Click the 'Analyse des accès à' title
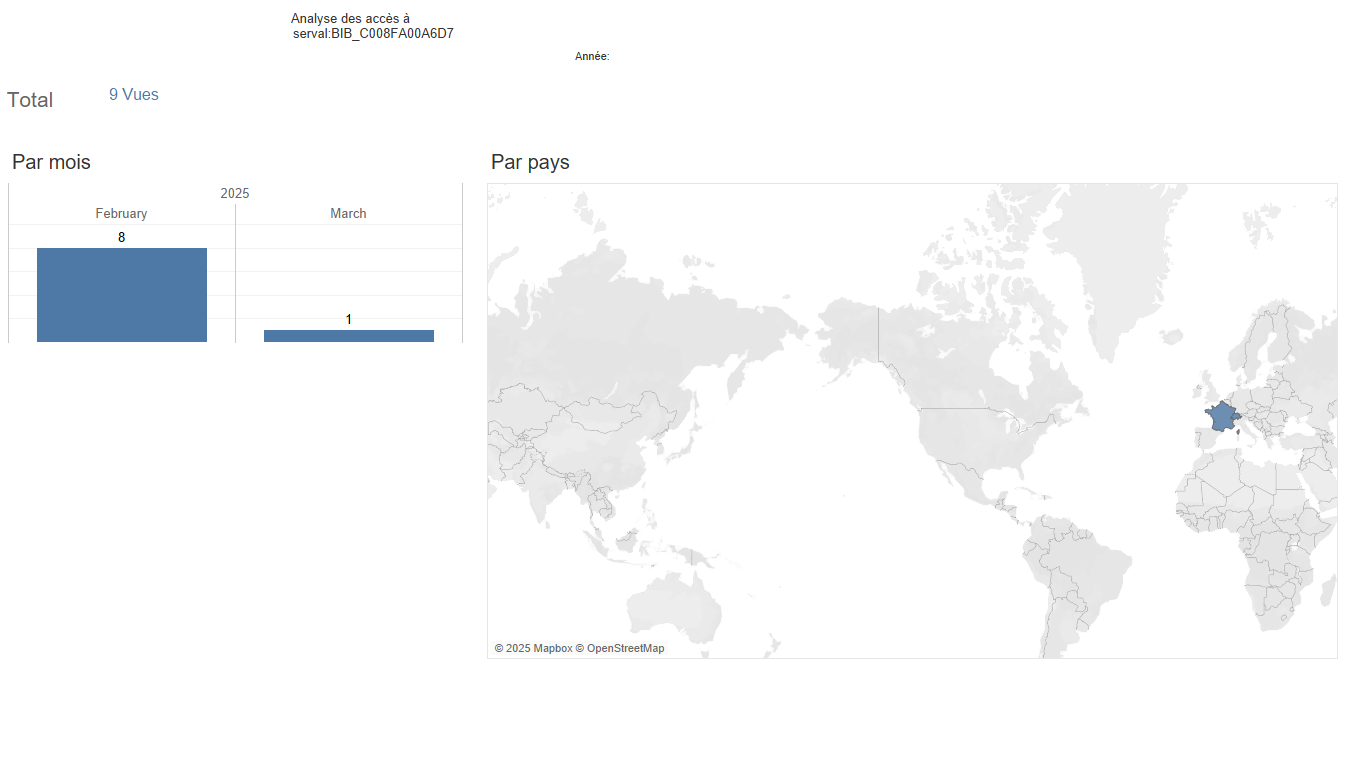The height and width of the screenshot is (768, 1366). point(350,19)
